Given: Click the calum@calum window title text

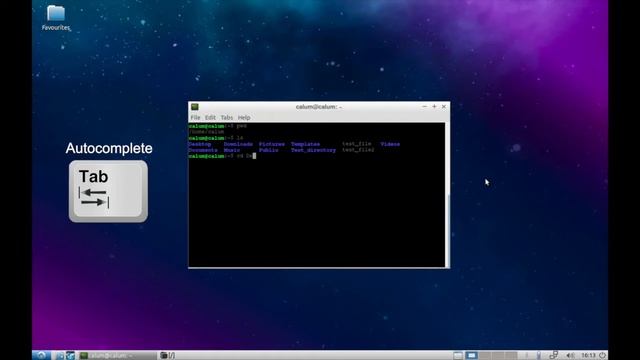Looking at the screenshot, I should pyautogui.click(x=318, y=107).
